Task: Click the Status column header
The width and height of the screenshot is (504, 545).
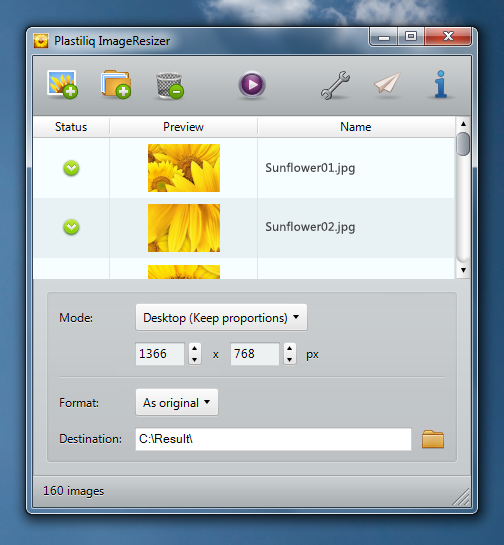Action: 71,127
